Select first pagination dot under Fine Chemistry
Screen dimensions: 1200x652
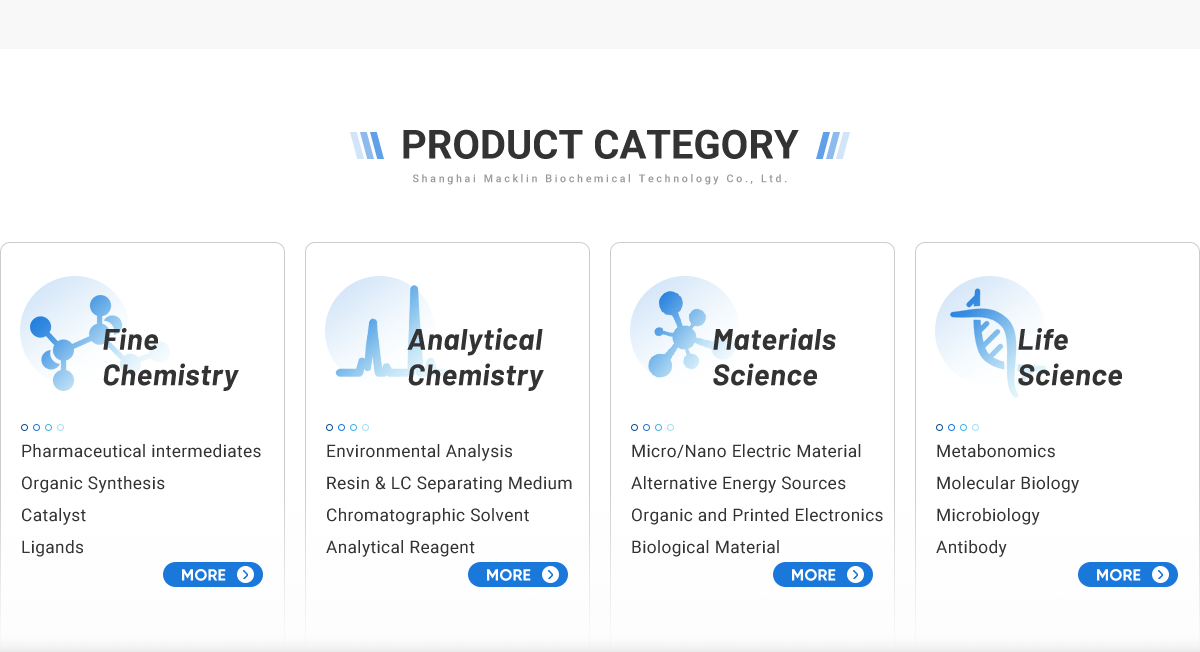click(25, 428)
